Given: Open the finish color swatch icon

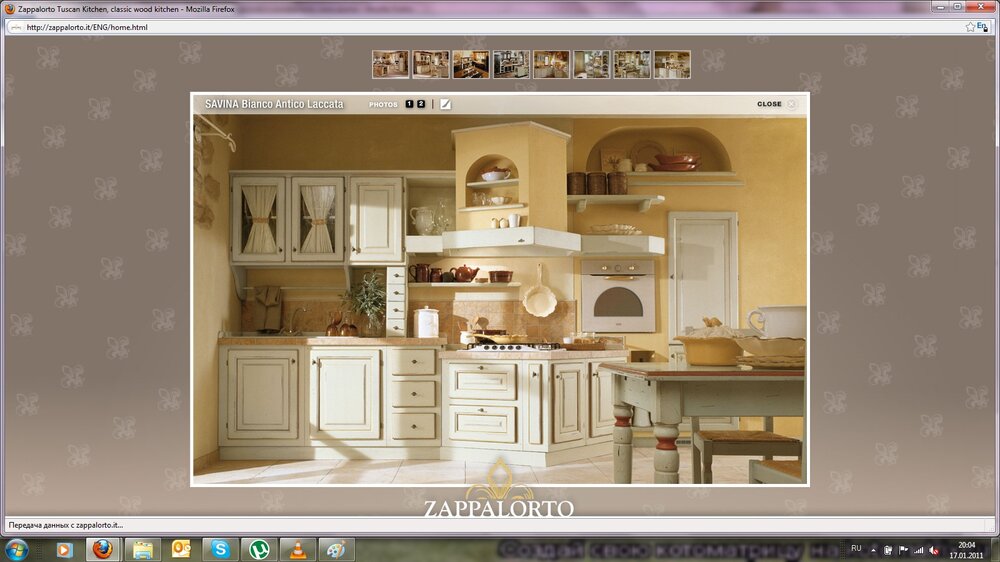Looking at the screenshot, I should (x=445, y=104).
